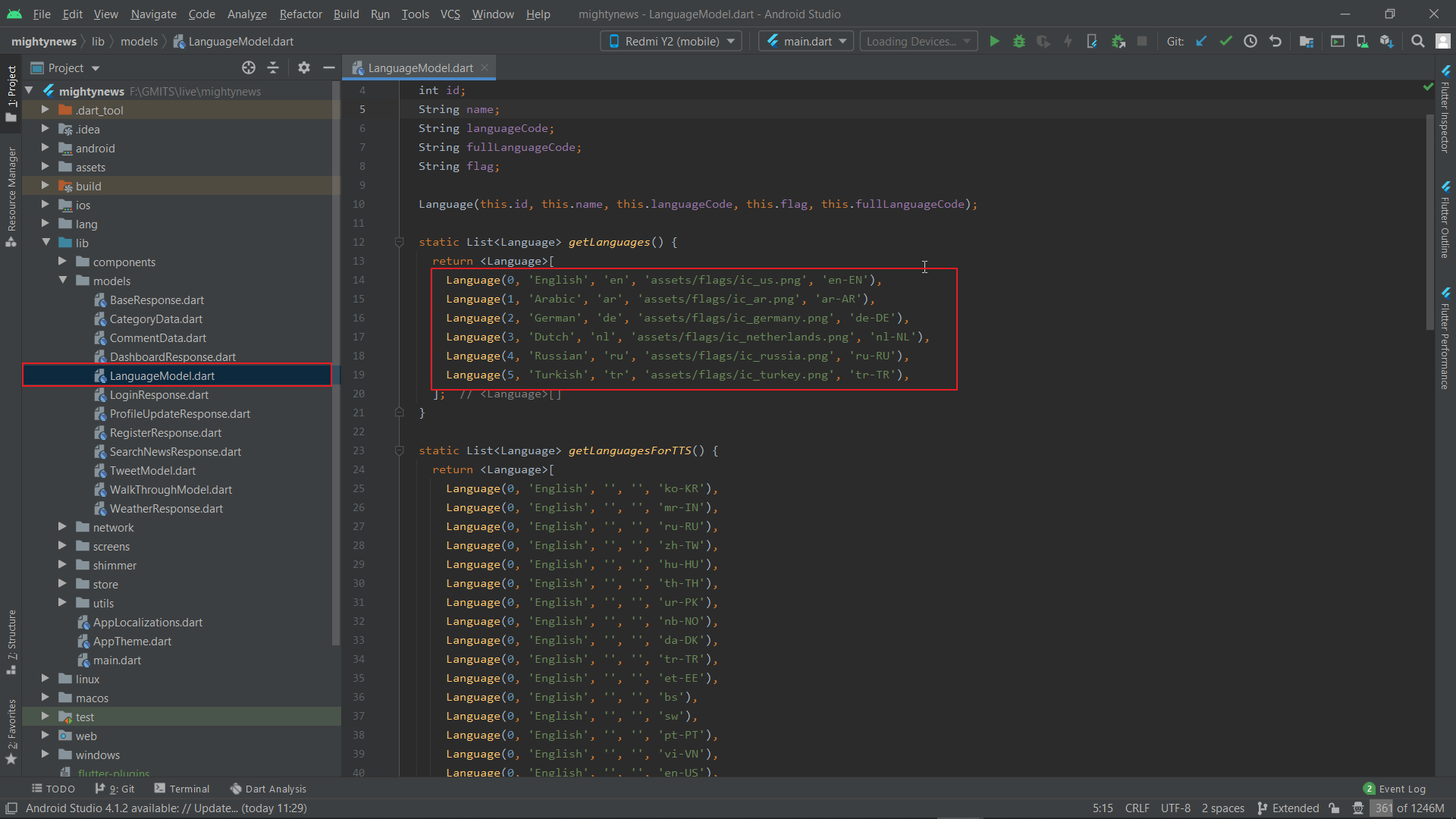This screenshot has height=819, width=1456.
Task: Open Search Everywhere magnifier icon
Action: pyautogui.click(x=1417, y=42)
